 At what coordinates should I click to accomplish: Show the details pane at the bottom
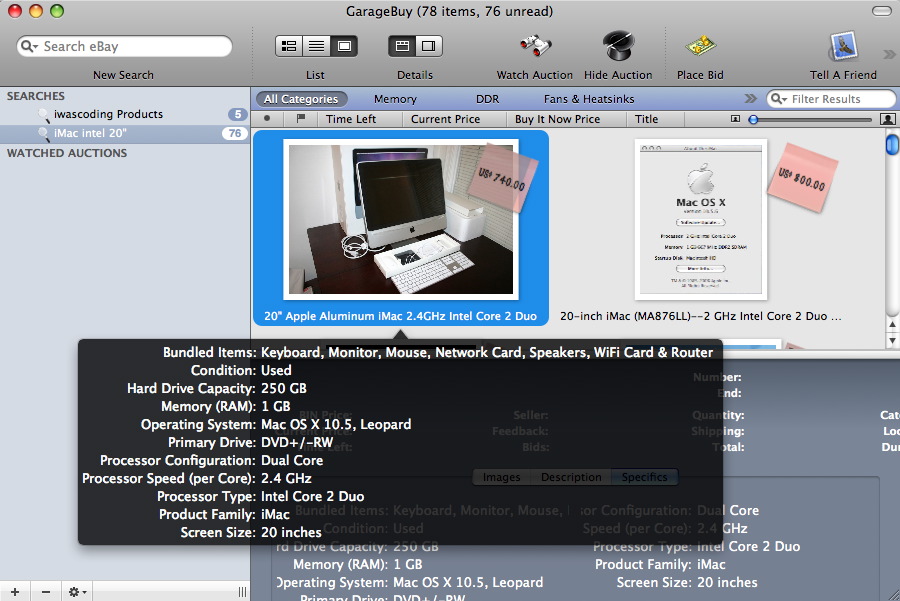(402, 46)
